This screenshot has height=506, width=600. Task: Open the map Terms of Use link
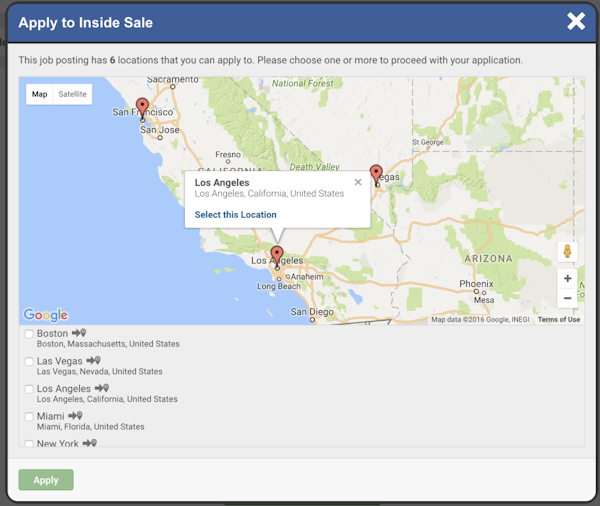click(558, 320)
